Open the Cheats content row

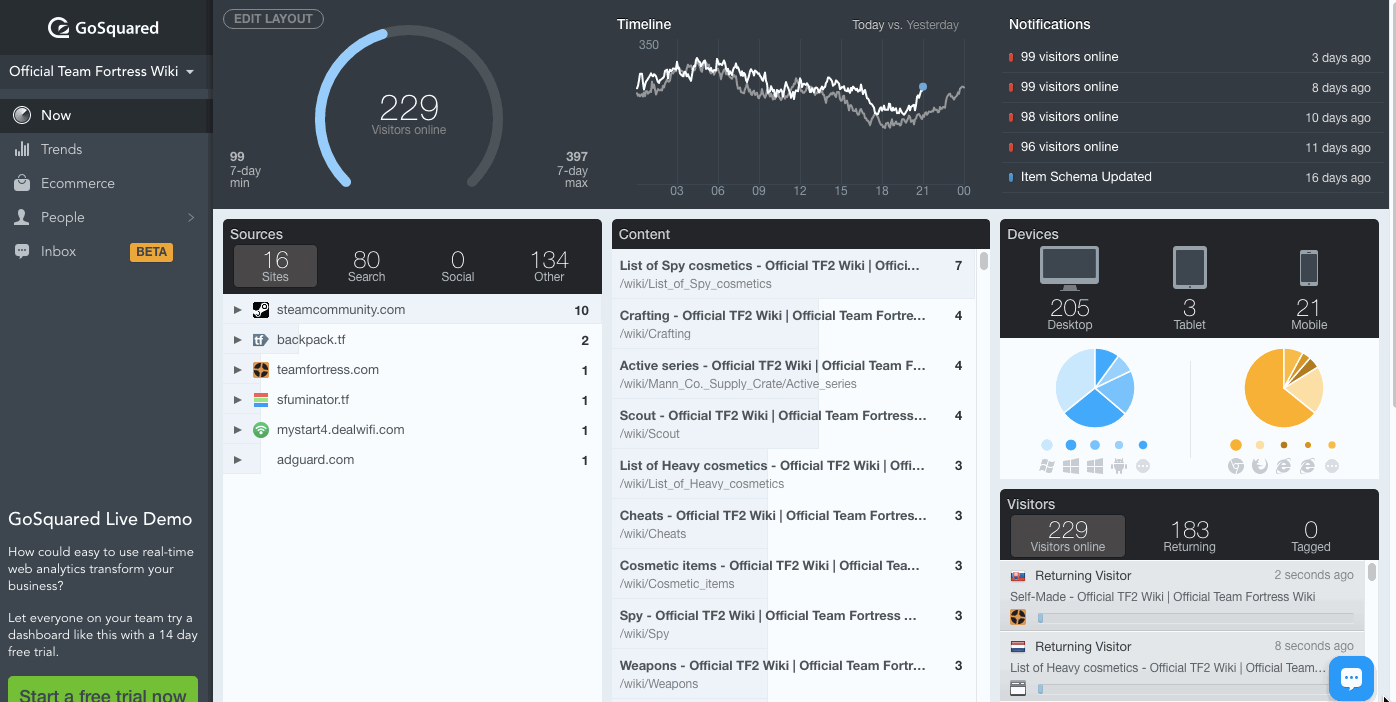tap(794, 524)
